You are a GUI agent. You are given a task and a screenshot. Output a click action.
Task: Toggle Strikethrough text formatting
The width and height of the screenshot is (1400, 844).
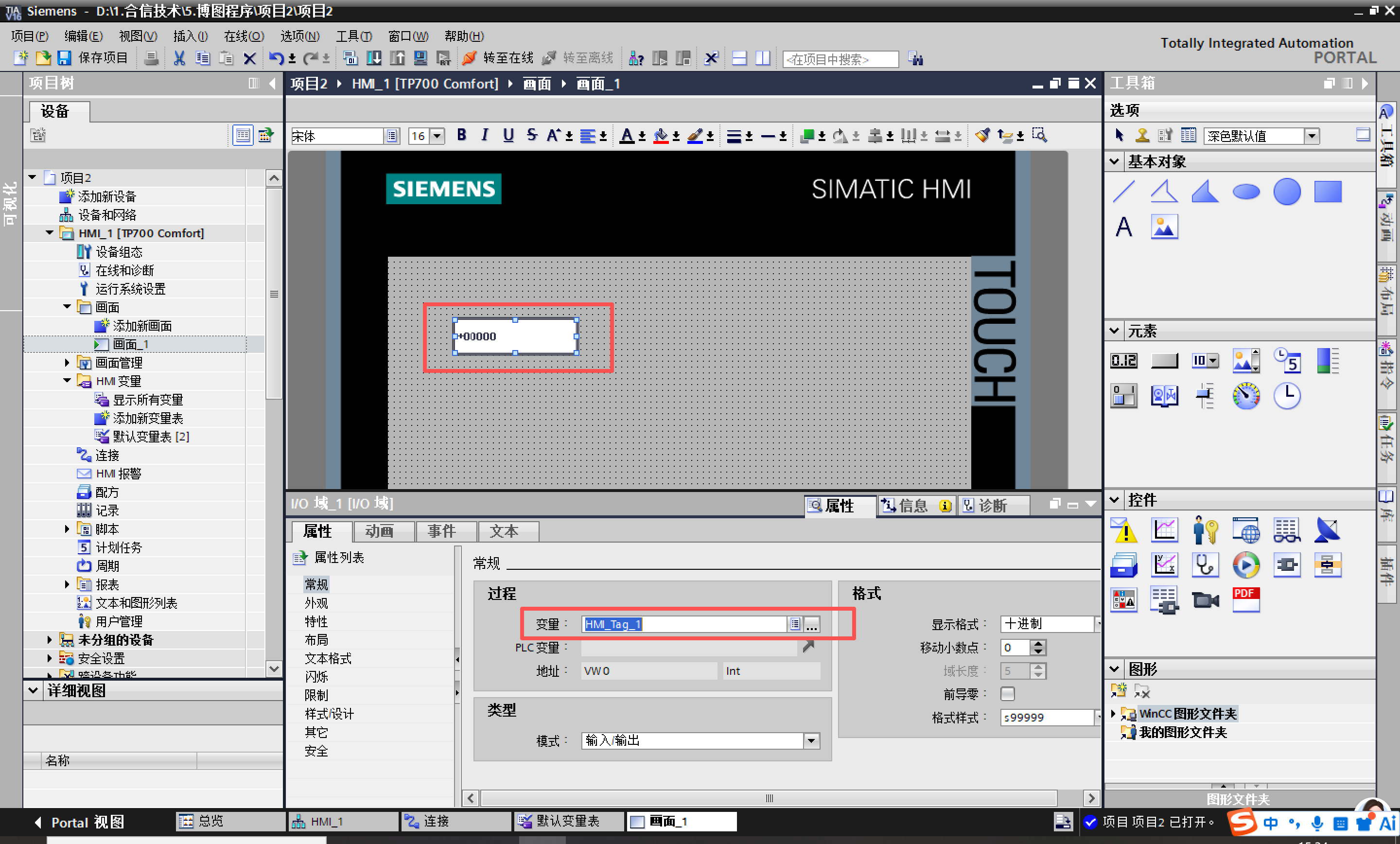point(531,135)
